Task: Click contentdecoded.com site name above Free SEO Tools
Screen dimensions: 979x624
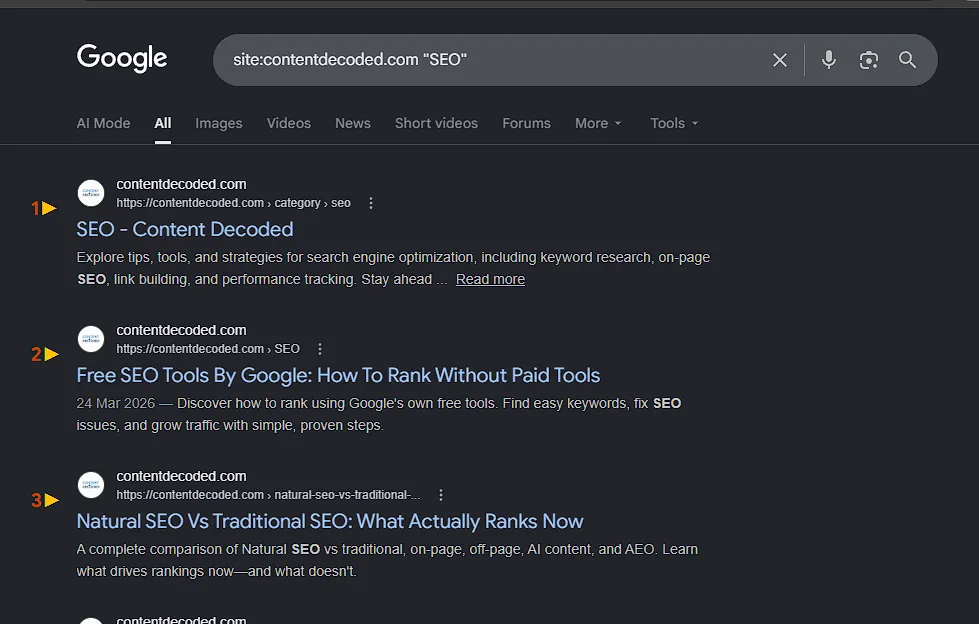Action: [181, 330]
